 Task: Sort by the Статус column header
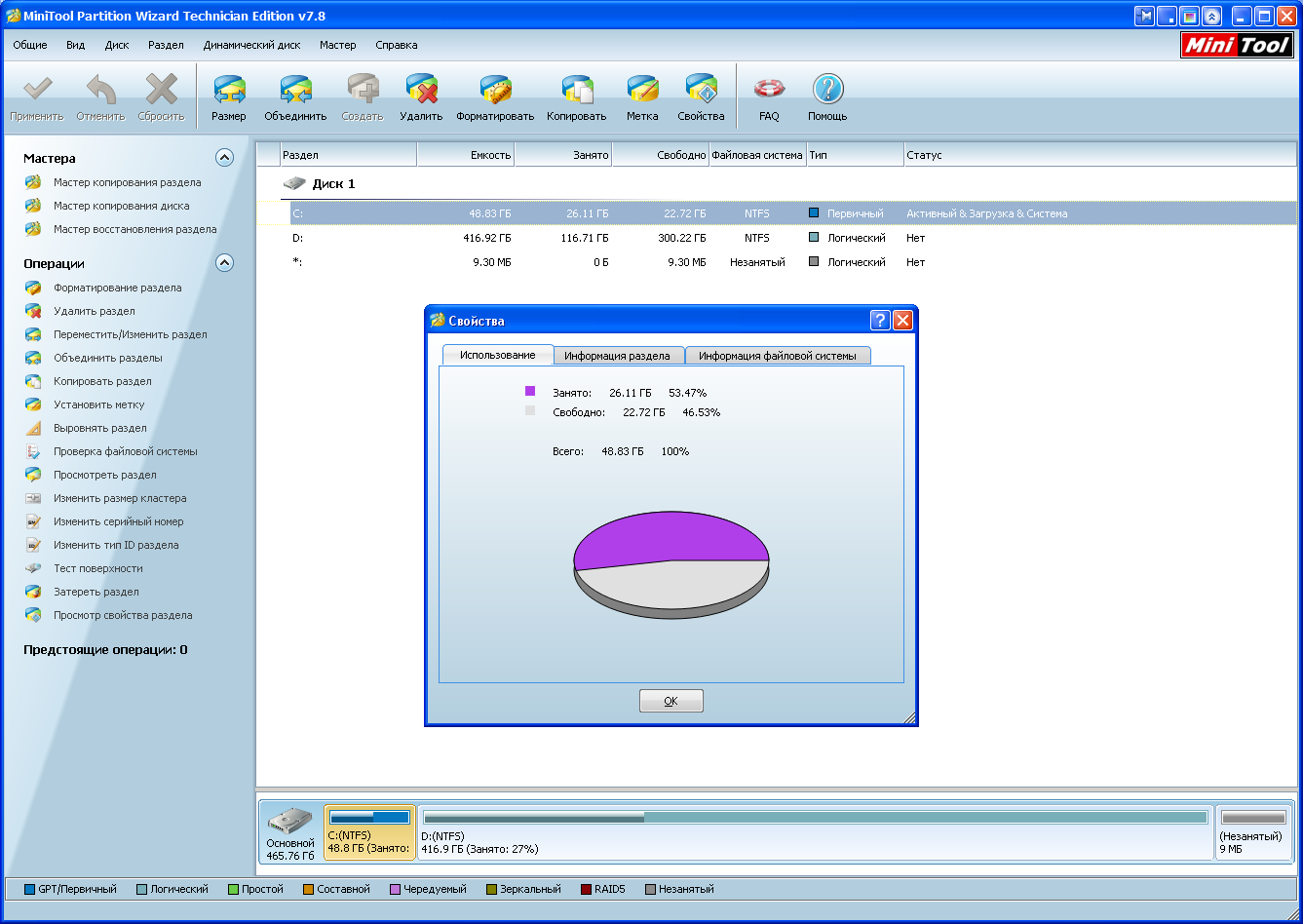pyautogui.click(x=1100, y=155)
